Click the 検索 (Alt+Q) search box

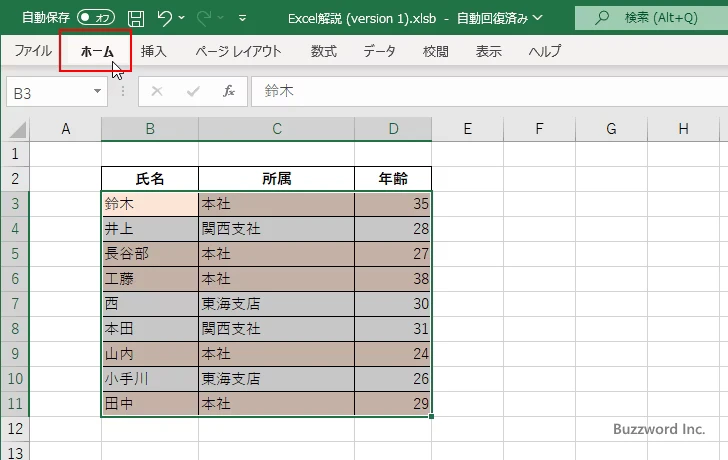(651, 18)
